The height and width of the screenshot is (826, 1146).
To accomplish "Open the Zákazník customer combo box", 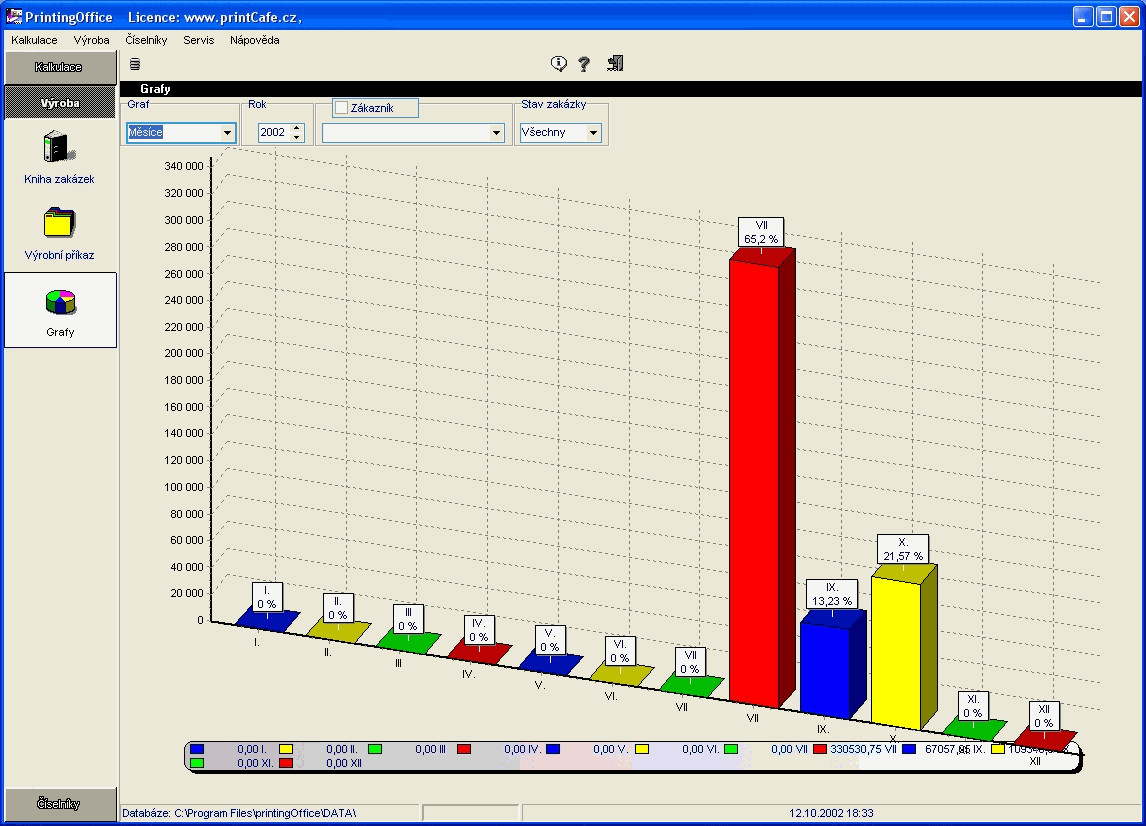I will click(x=413, y=132).
